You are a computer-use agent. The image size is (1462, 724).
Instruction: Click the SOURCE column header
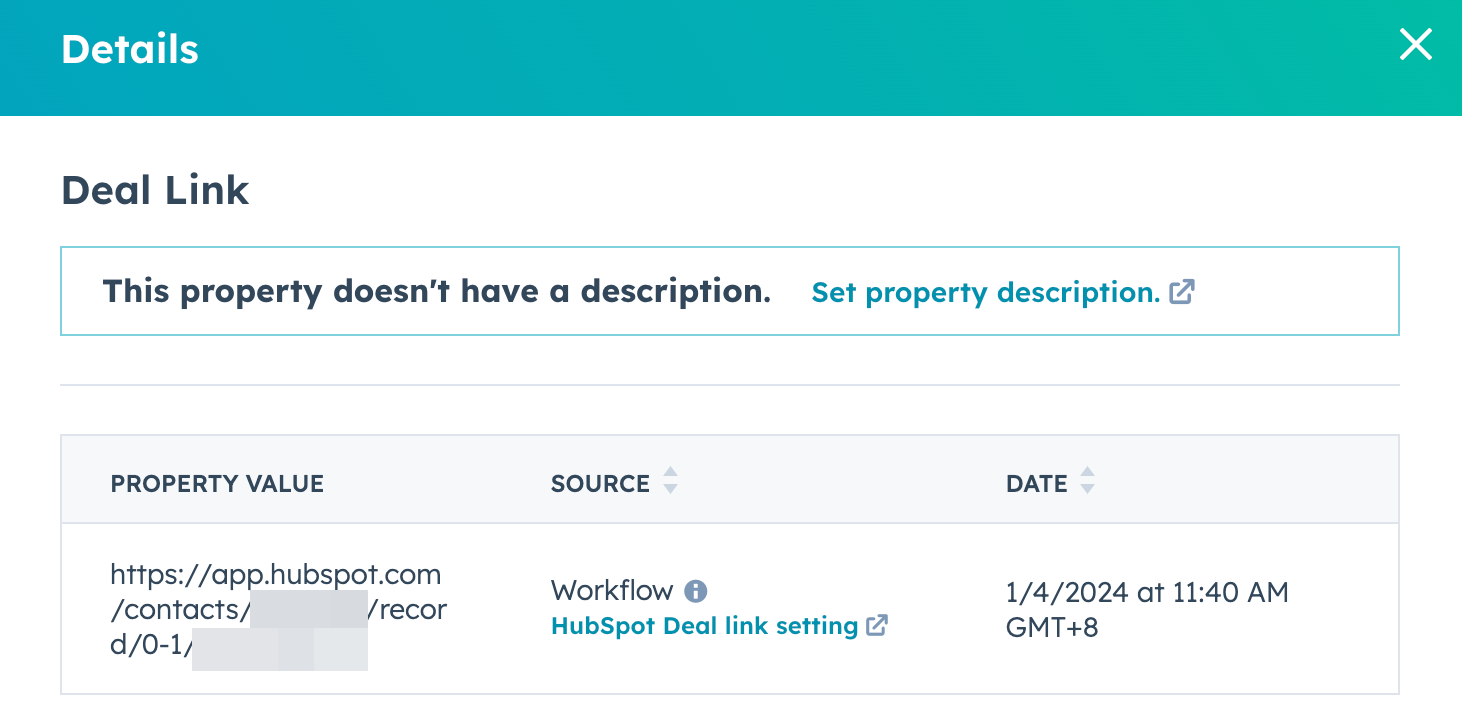click(x=600, y=483)
